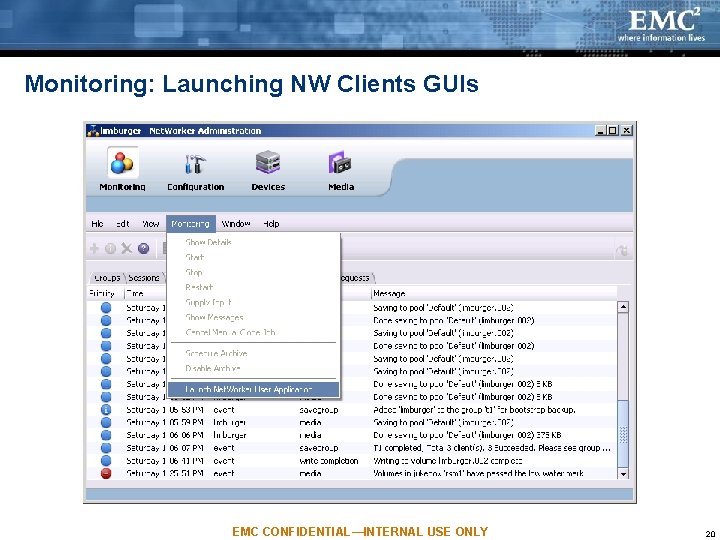Click the log scrollbar down arrow
720x540 pixels.
point(623,474)
